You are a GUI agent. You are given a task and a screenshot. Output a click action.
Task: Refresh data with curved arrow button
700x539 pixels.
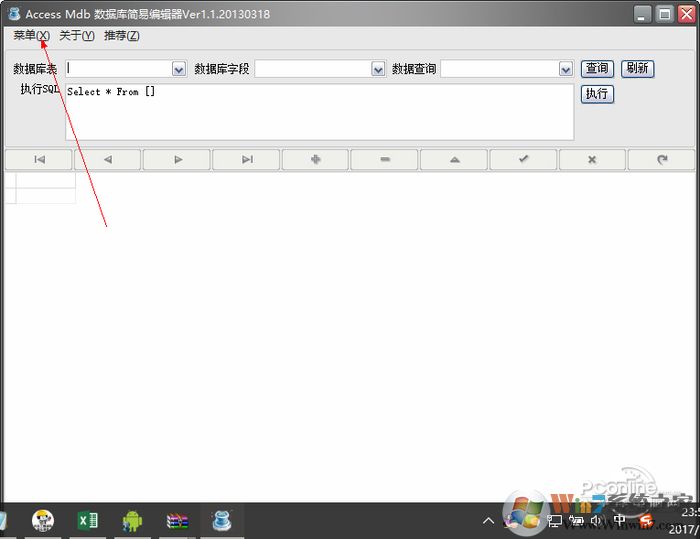662,159
